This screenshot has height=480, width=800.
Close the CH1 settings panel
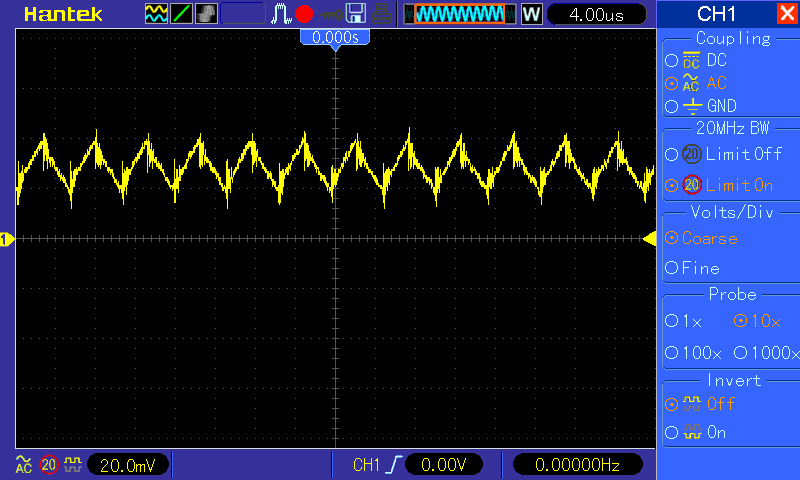tap(787, 13)
